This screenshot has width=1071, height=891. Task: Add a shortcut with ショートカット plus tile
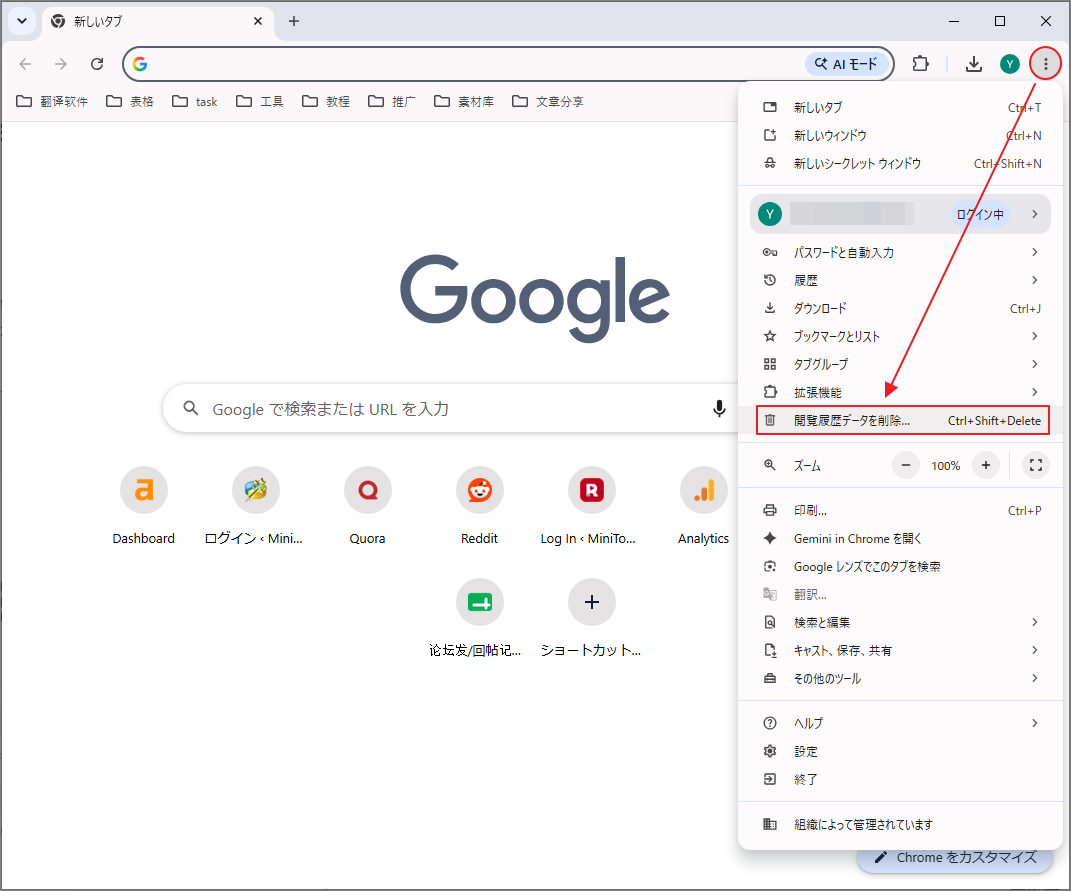click(592, 618)
